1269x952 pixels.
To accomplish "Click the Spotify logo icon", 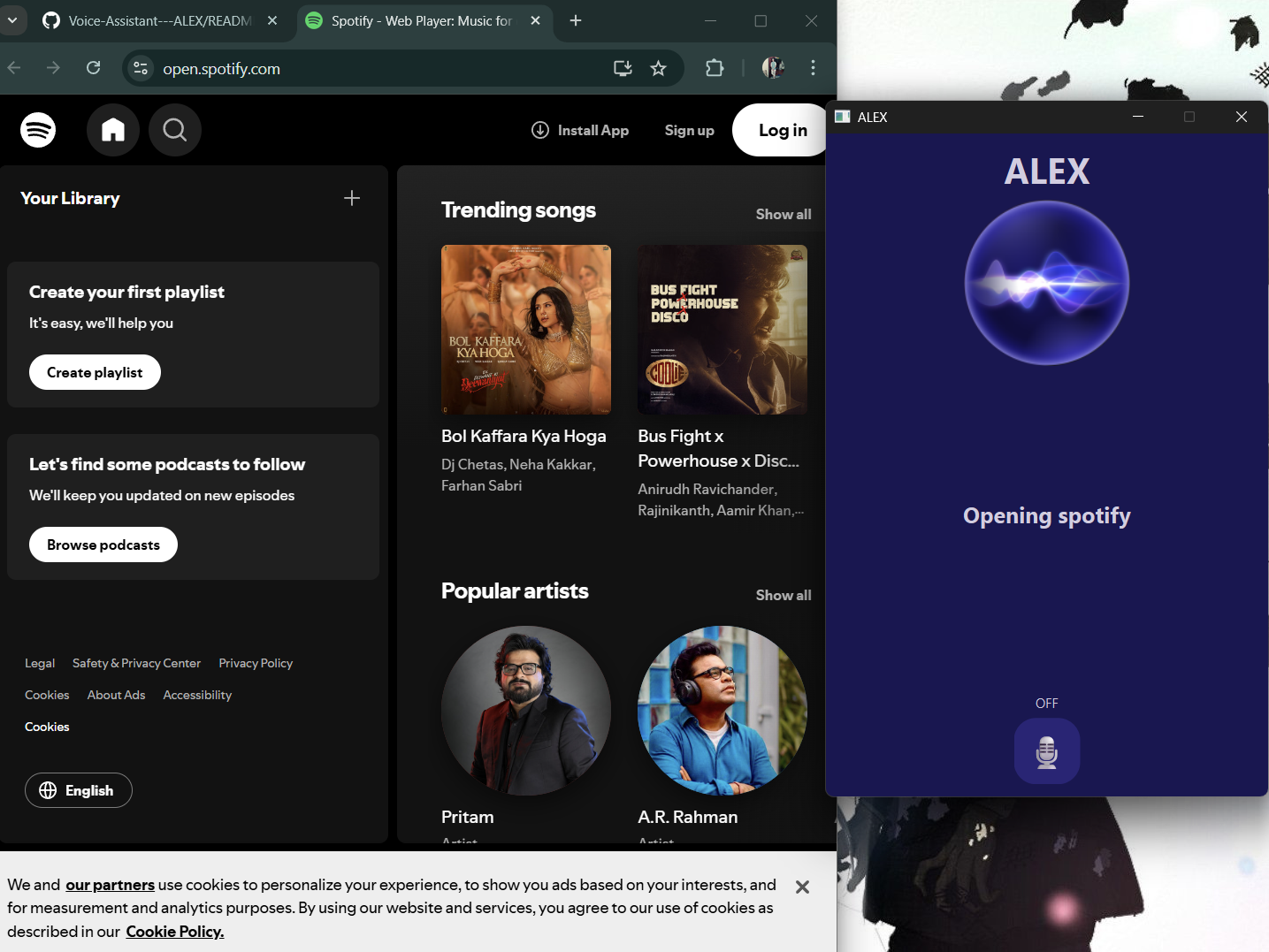I will (38, 130).
